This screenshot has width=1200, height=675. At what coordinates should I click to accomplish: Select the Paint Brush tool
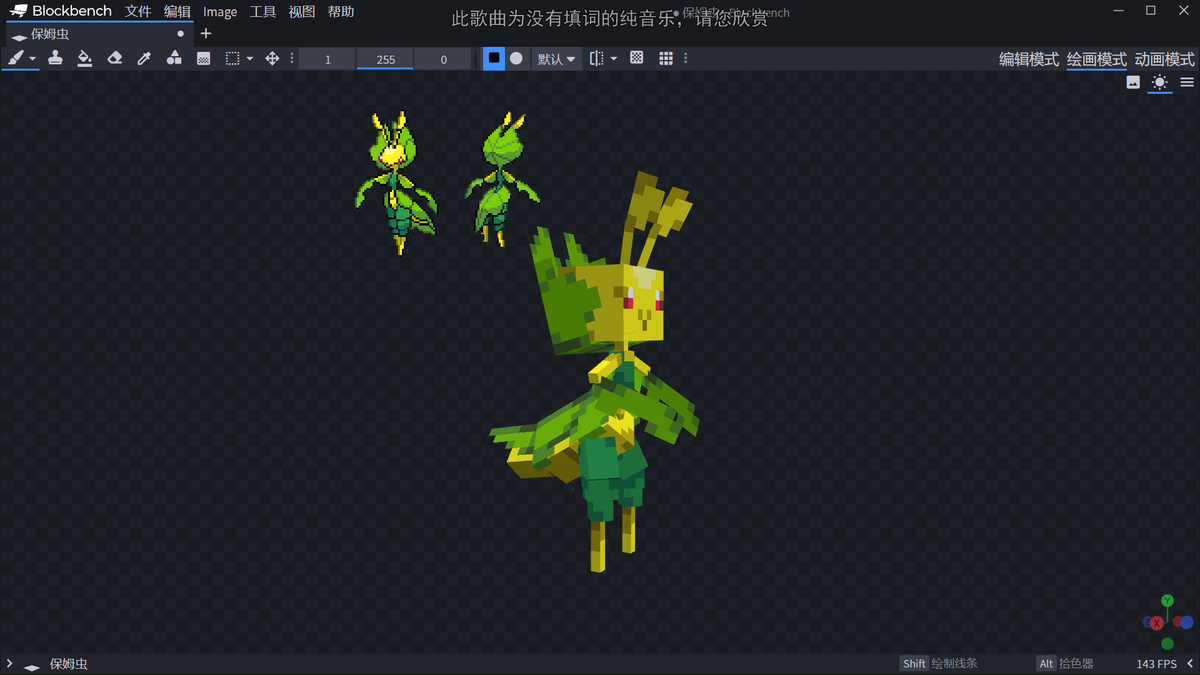(15, 58)
